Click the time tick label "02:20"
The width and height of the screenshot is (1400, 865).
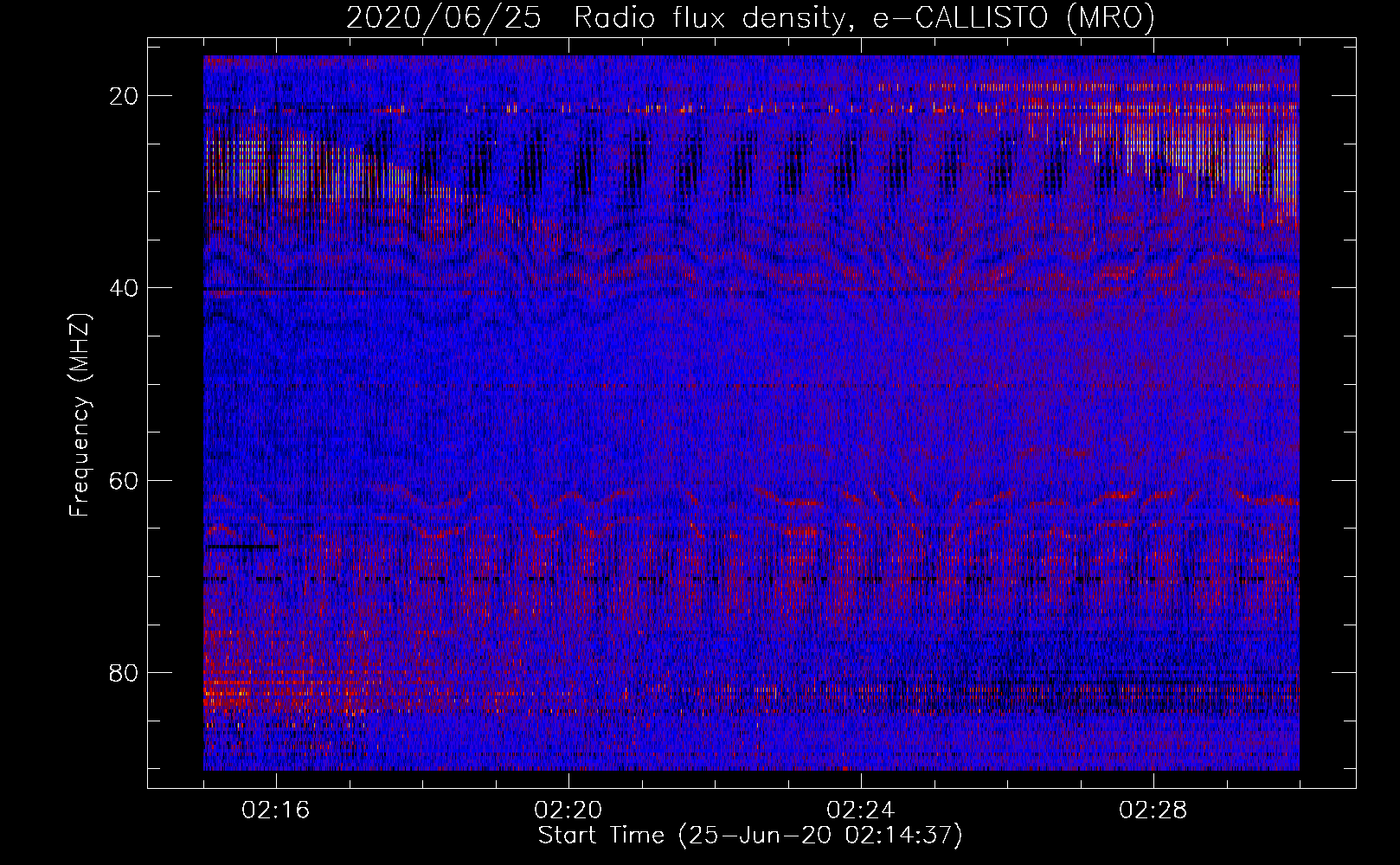(x=568, y=811)
